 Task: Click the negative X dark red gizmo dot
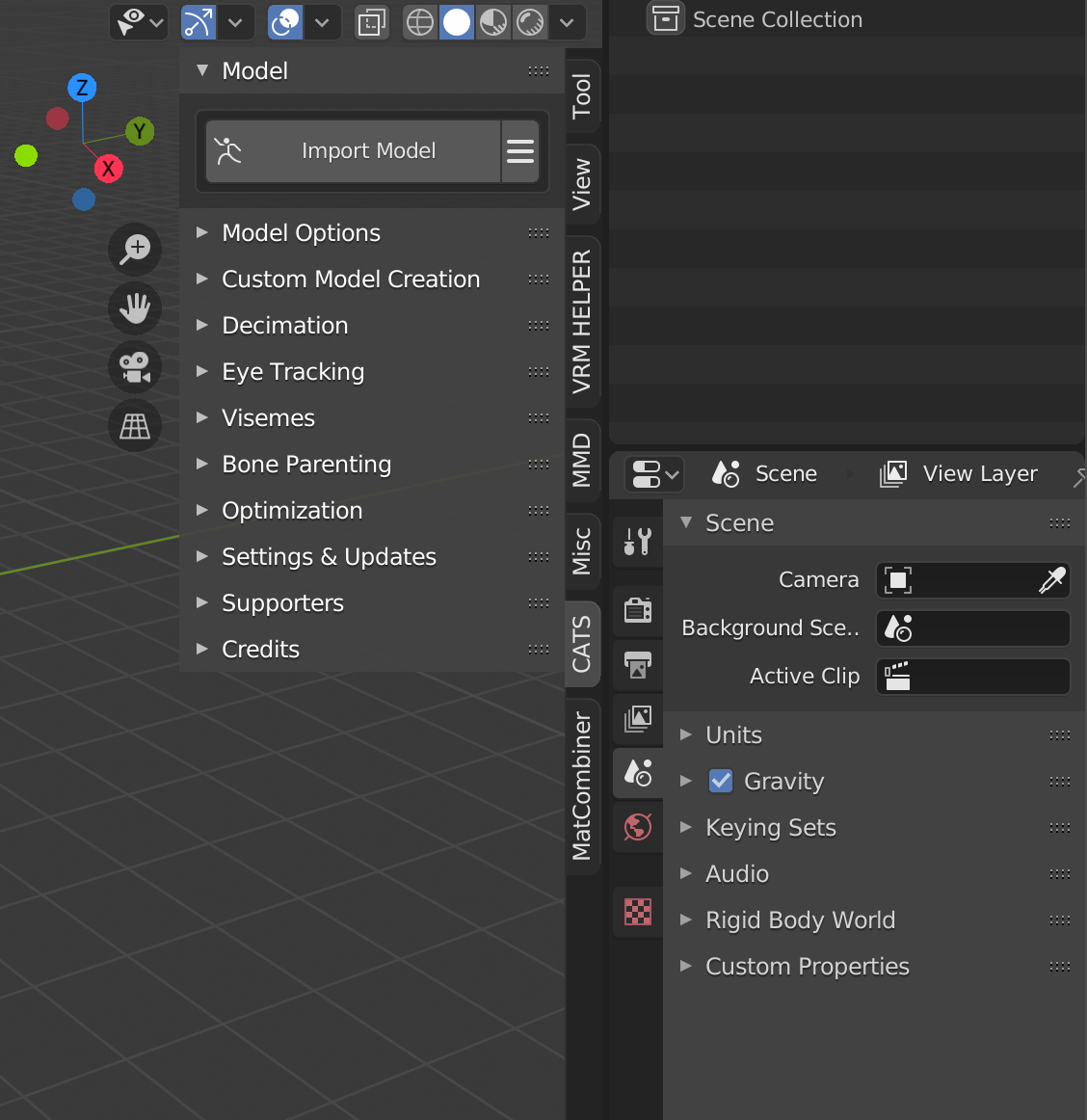tap(57, 118)
